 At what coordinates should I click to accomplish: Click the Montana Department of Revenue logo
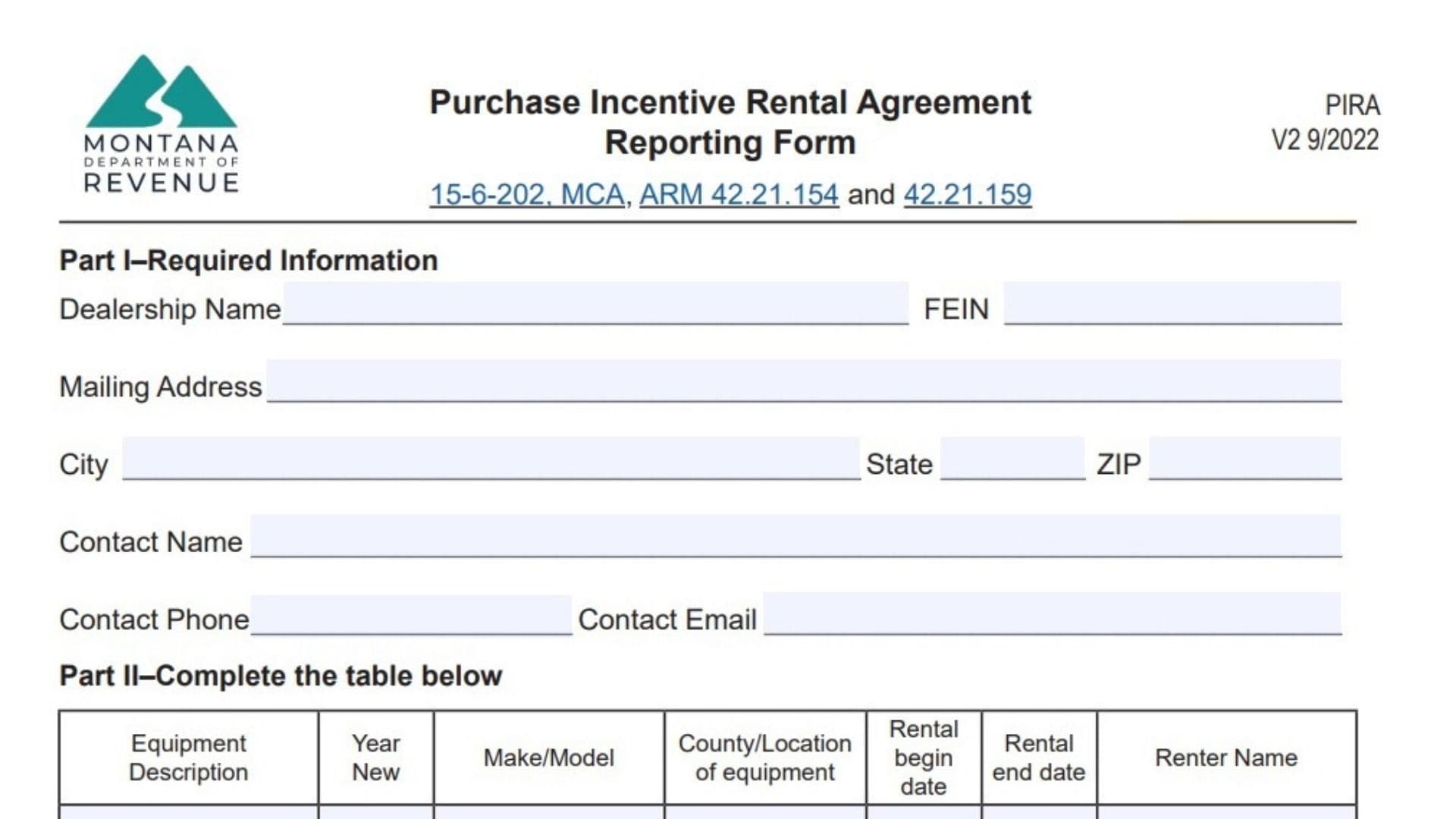click(162, 124)
